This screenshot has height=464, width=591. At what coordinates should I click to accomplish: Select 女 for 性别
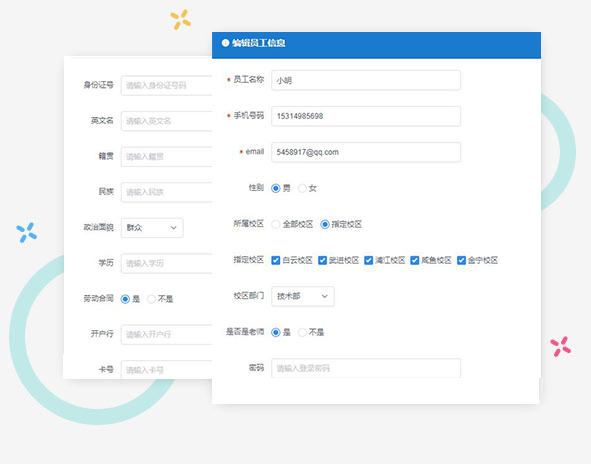click(x=302, y=188)
